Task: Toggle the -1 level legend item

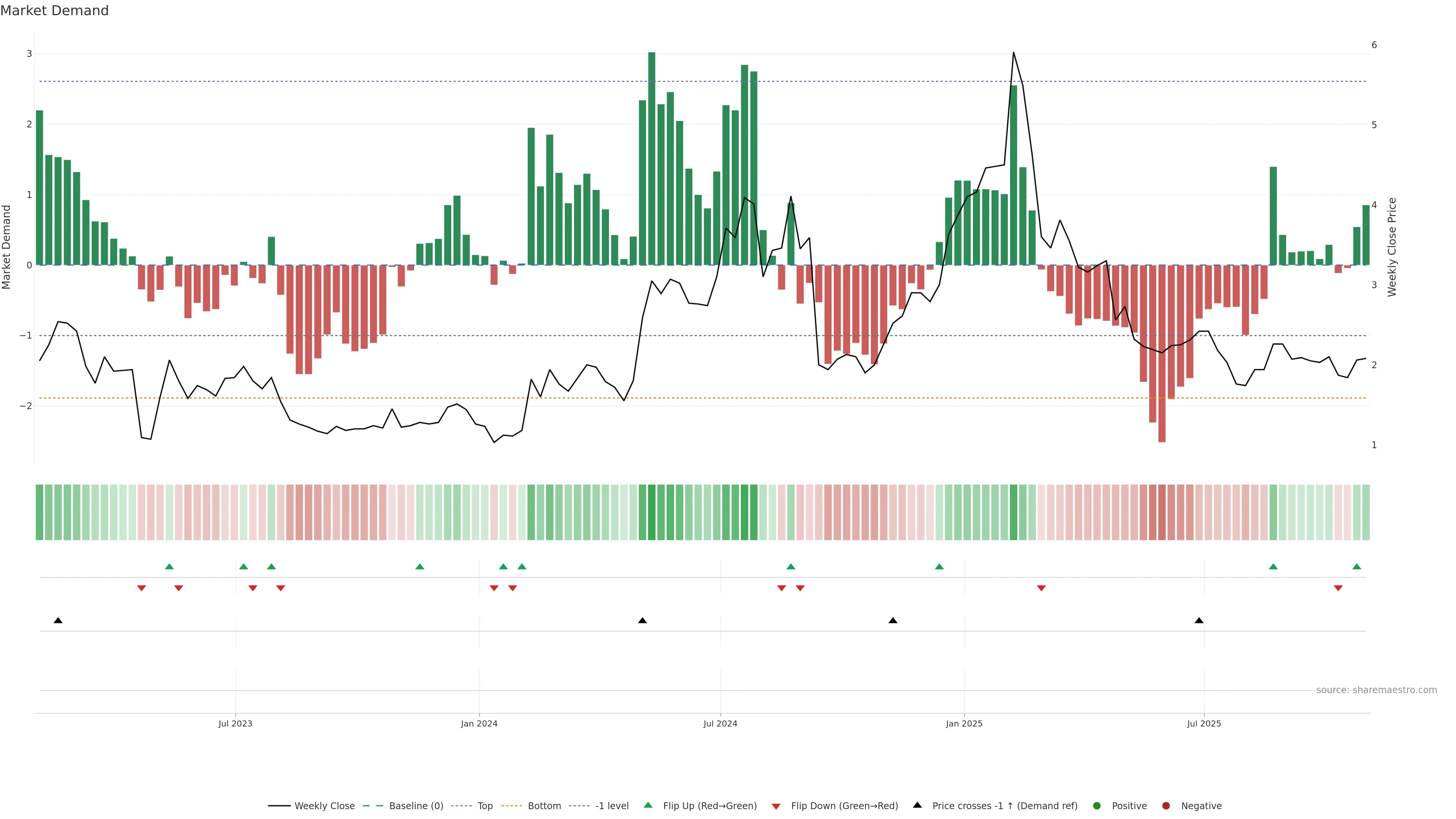Action: coord(612,806)
